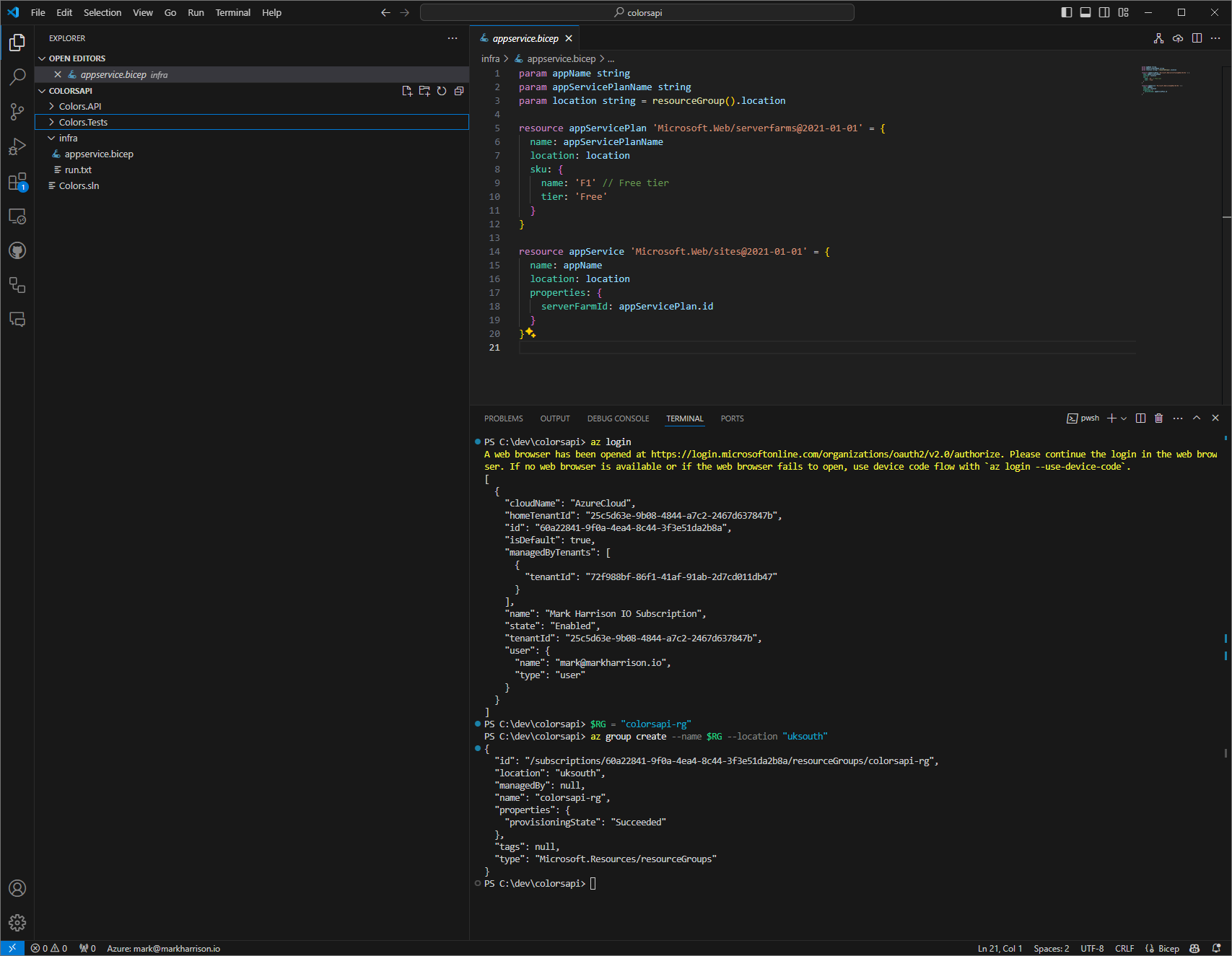Switch to the PROBLEMS panel tab
Screen dimensions: 1232x956
pos(503,418)
